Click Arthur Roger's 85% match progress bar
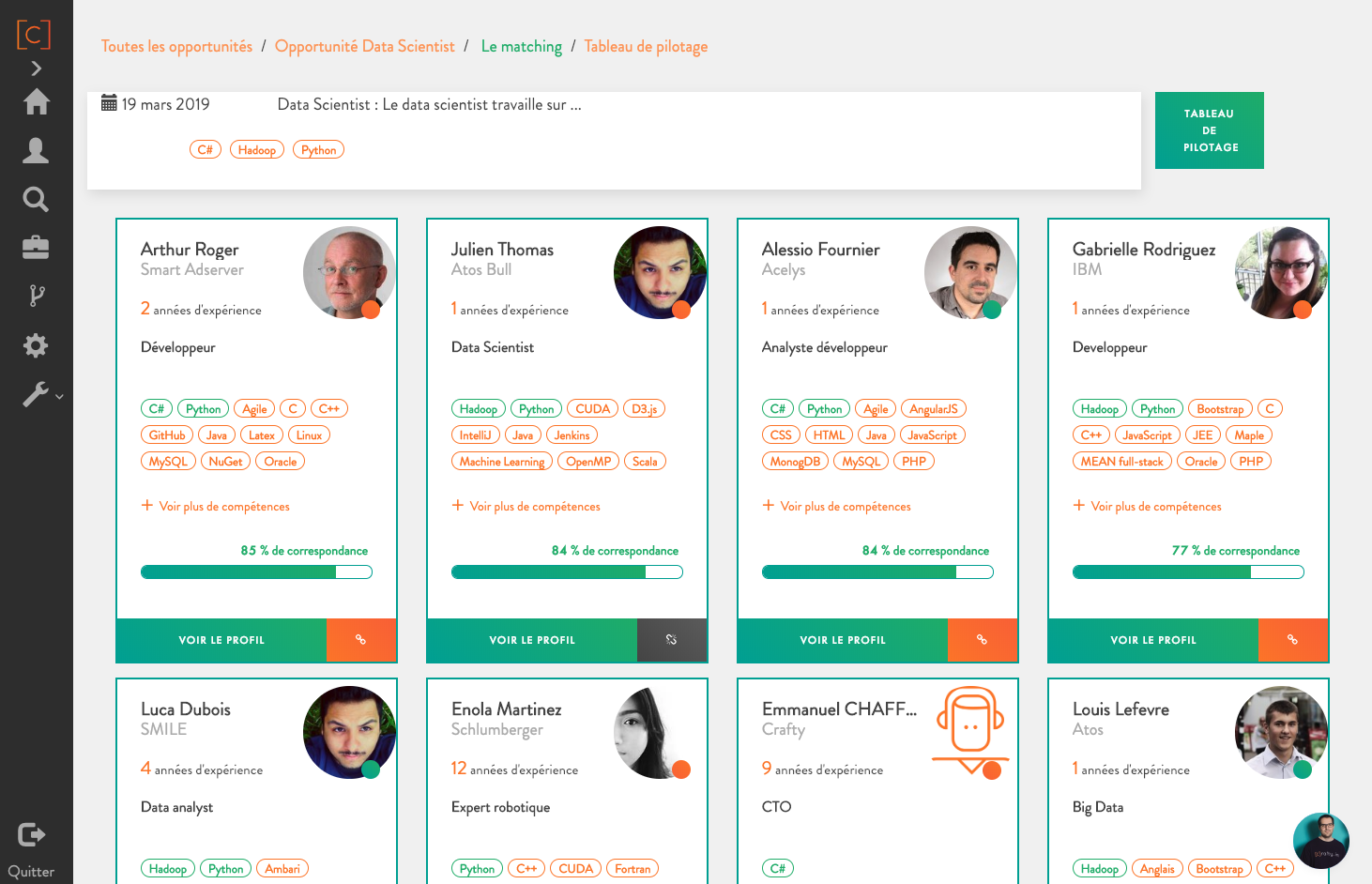This screenshot has width=1372, height=884. tap(256, 572)
